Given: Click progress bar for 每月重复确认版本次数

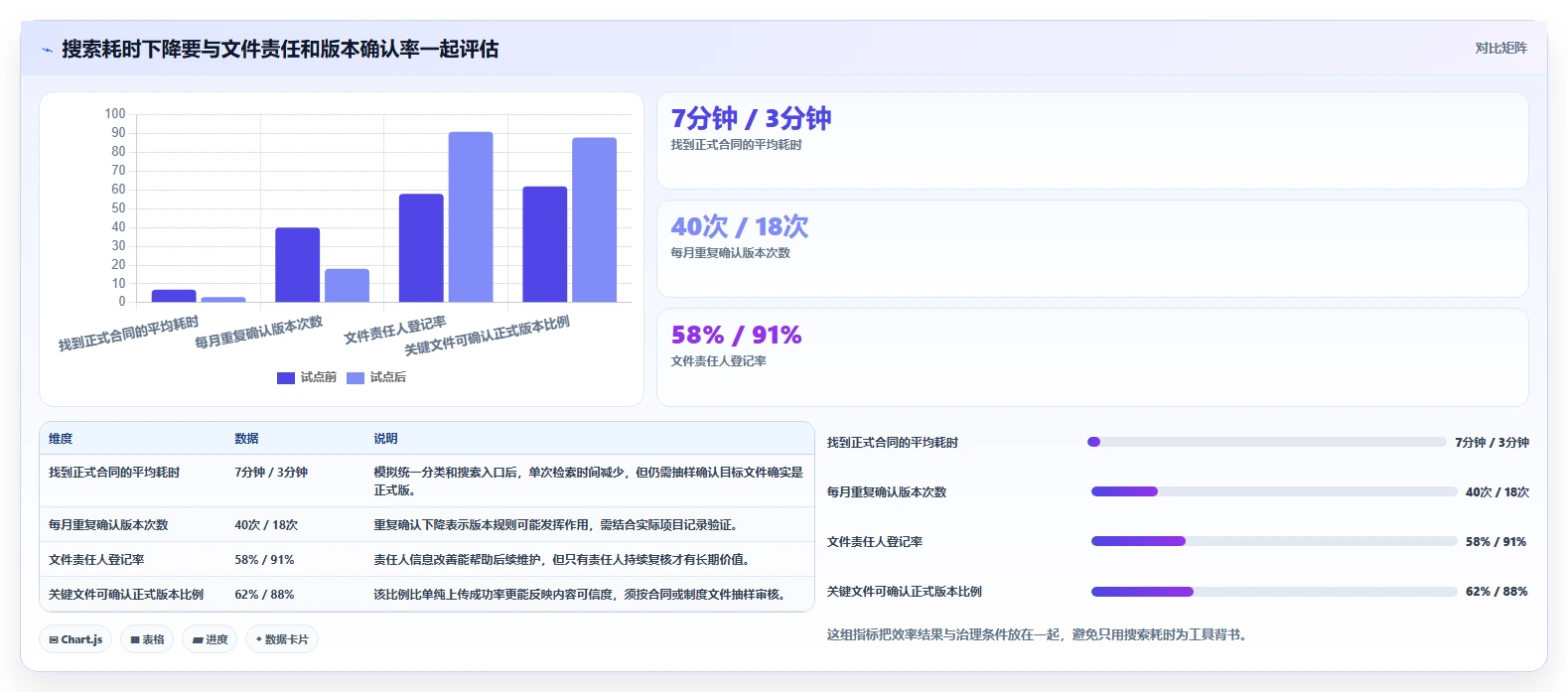Looking at the screenshot, I should [x=1274, y=491].
